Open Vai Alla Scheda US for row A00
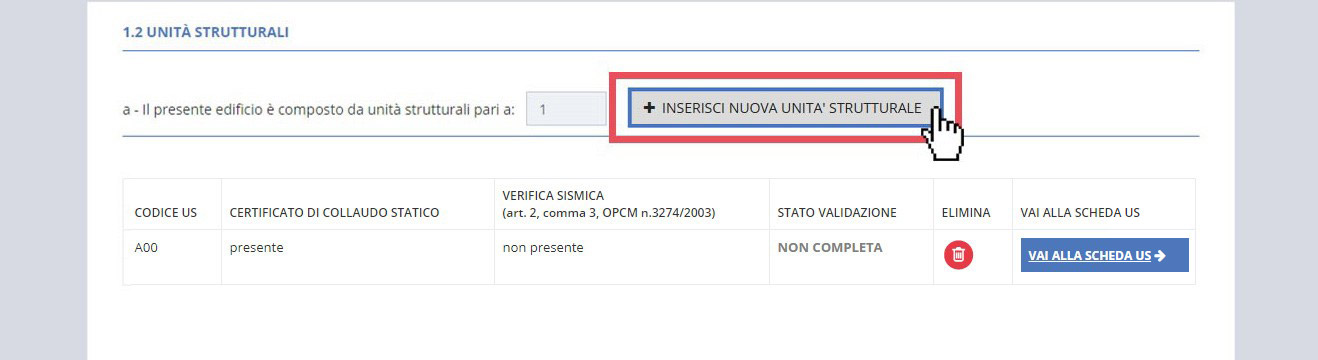The image size is (1318, 360). click(1104, 255)
